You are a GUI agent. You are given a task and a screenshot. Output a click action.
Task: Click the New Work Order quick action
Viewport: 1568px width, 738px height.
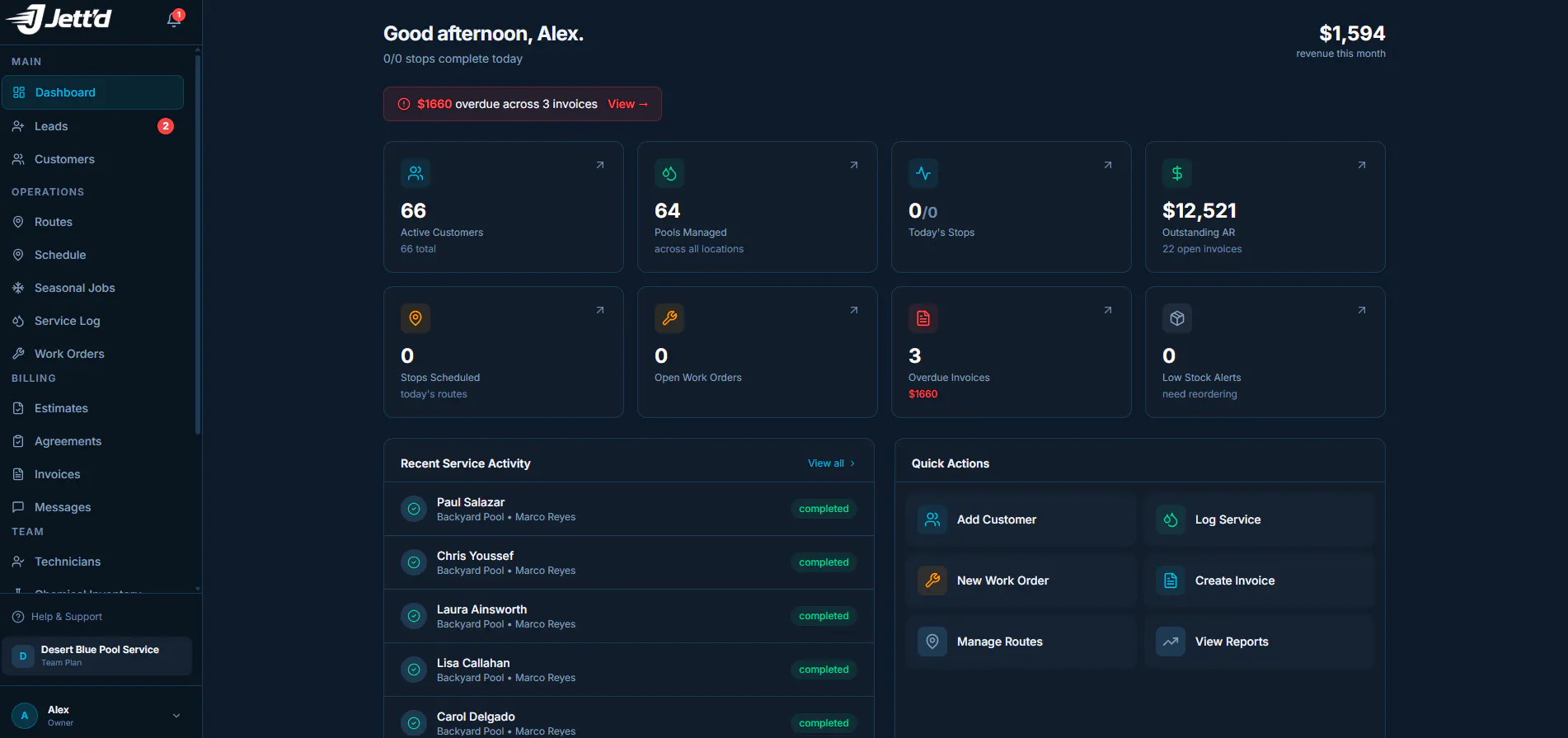tap(1021, 581)
